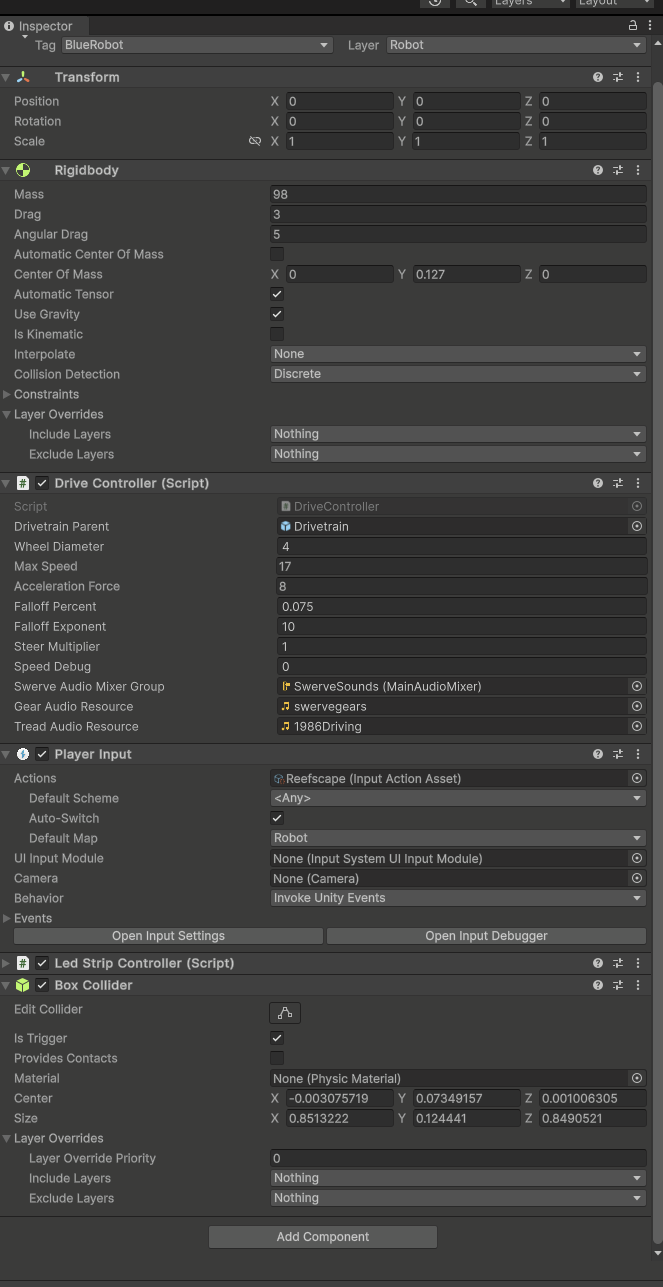Click the Open Input Debugger button
Screen dimensions: 663x1287
coord(486,936)
